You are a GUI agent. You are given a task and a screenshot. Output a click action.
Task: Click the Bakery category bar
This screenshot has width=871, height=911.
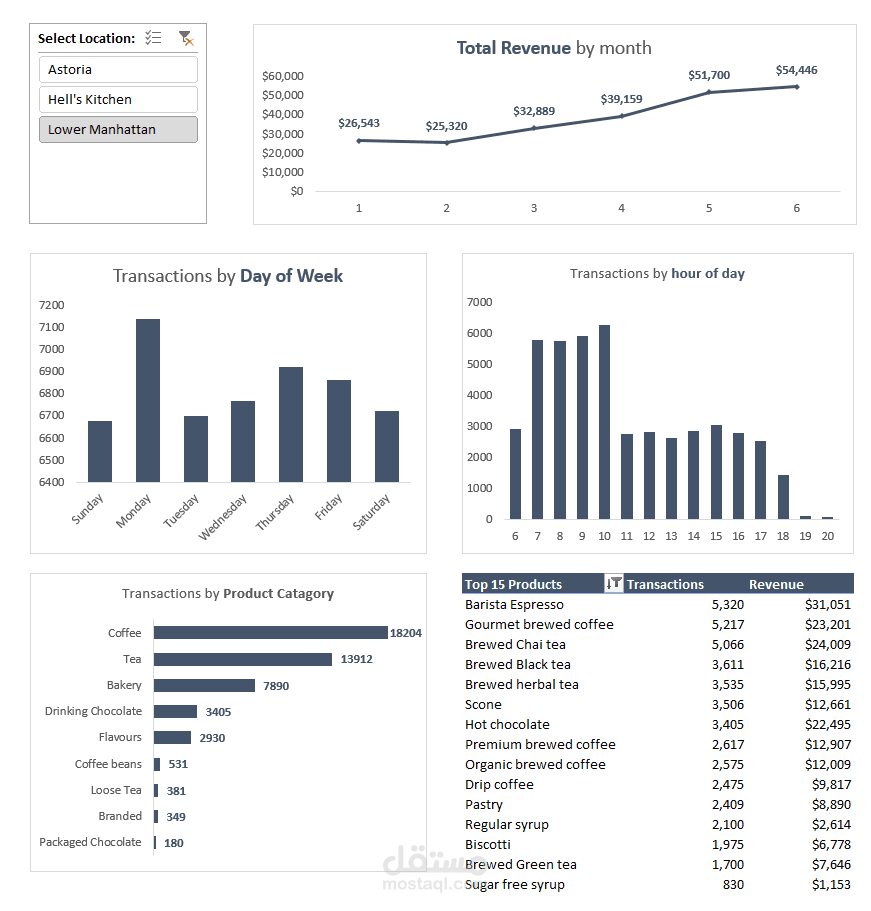[205, 686]
